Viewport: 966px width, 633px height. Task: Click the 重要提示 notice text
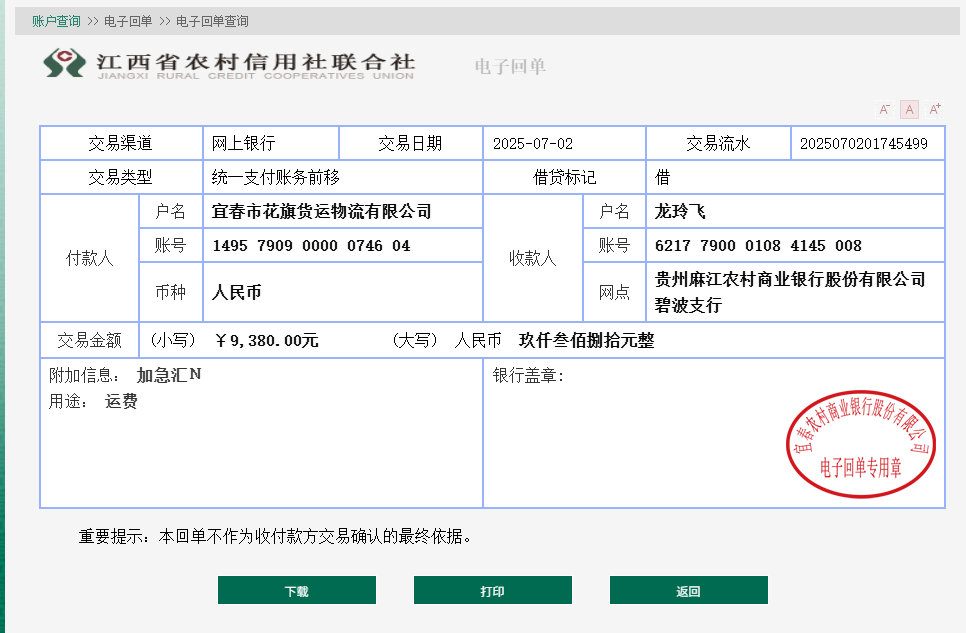[x=275, y=536]
